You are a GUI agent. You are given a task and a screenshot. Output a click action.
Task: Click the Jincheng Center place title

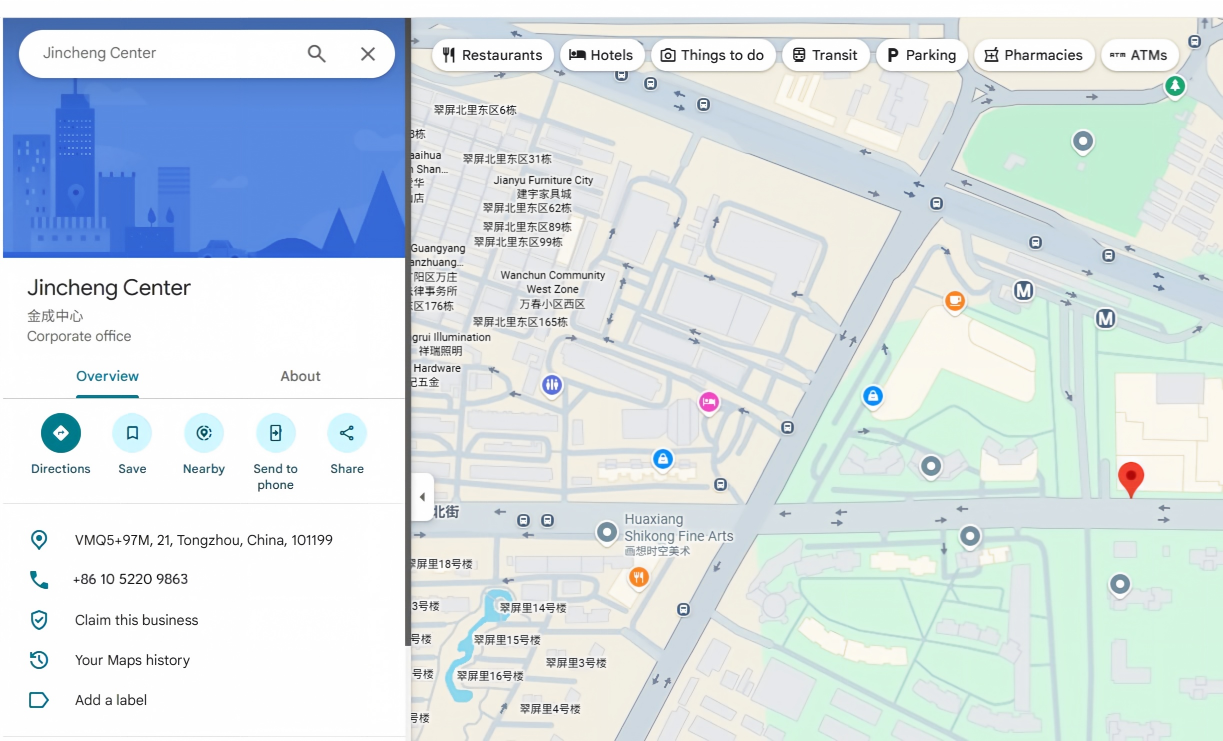109,288
